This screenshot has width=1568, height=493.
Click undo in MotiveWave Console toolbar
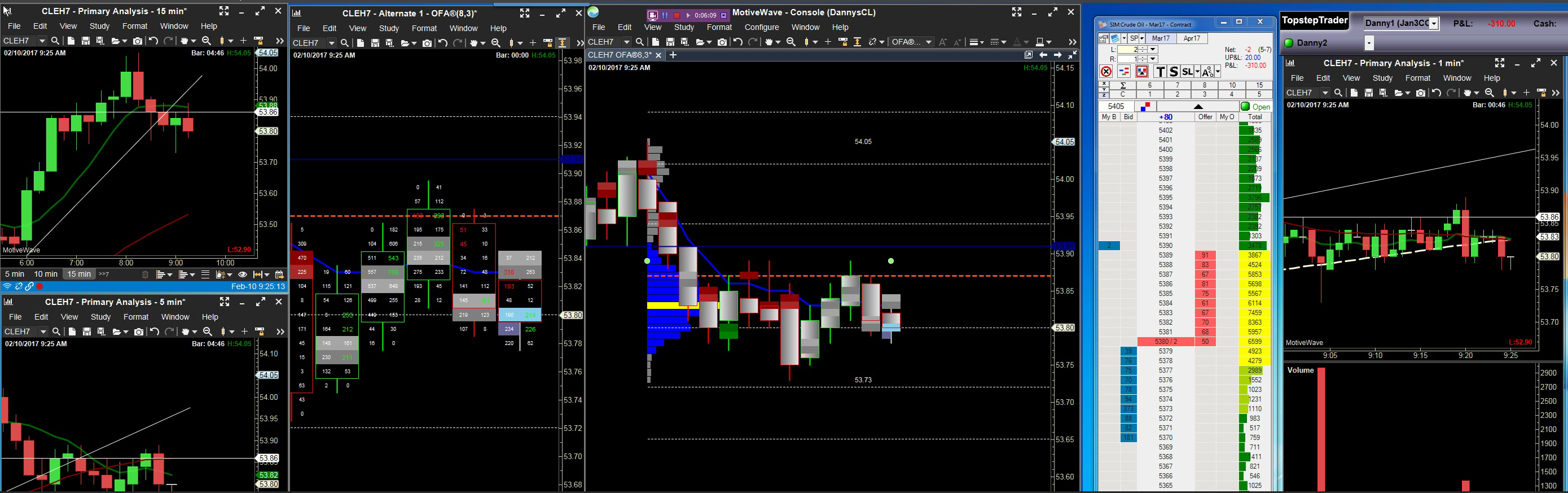738,42
